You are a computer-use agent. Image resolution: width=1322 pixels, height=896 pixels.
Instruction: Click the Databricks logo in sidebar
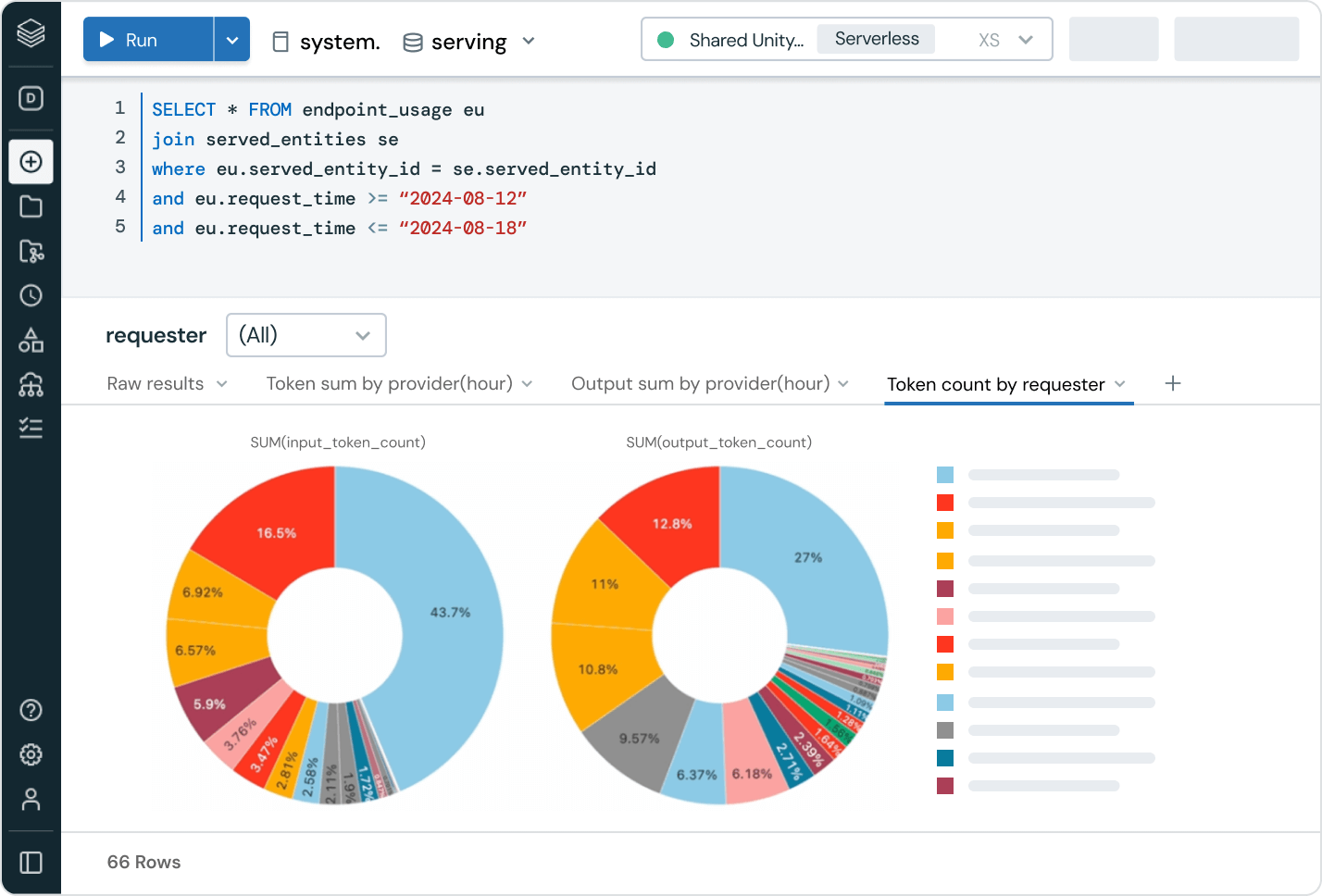(31, 34)
